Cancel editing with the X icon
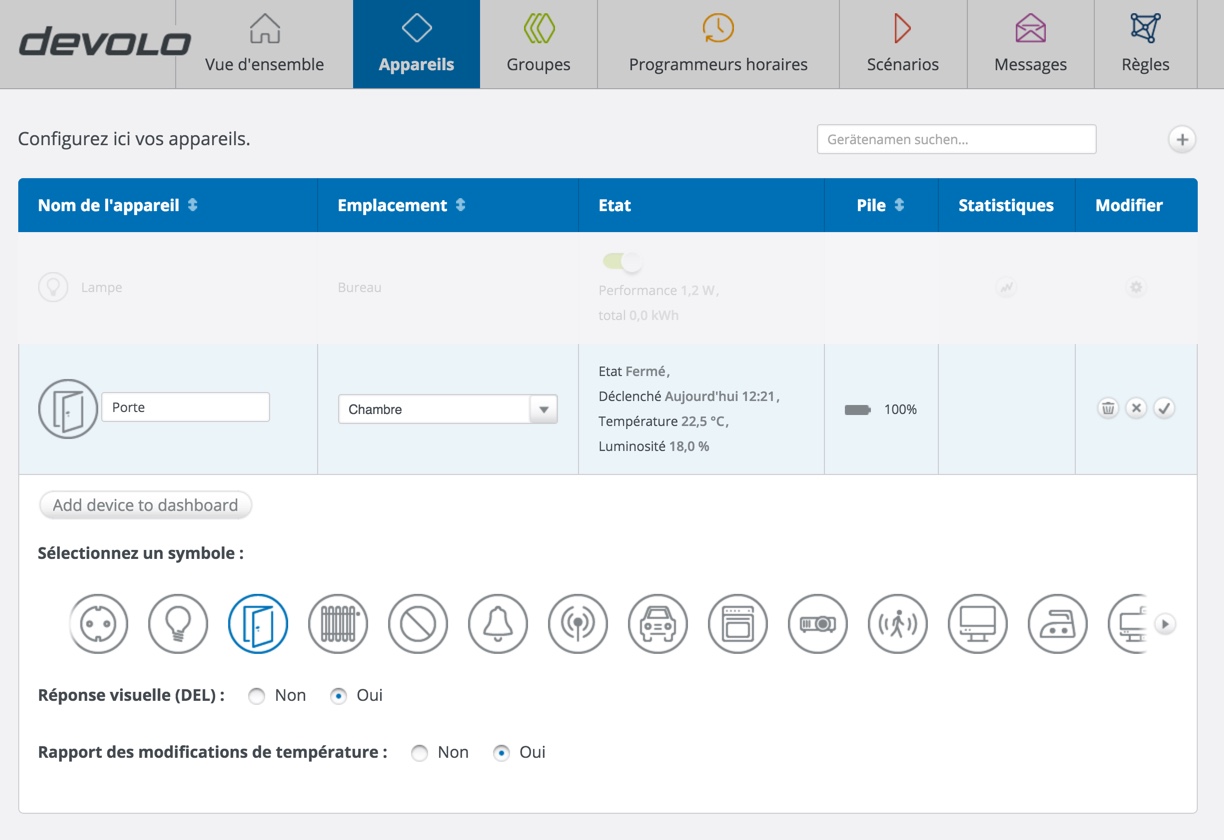1224x840 pixels. pyautogui.click(x=1136, y=408)
